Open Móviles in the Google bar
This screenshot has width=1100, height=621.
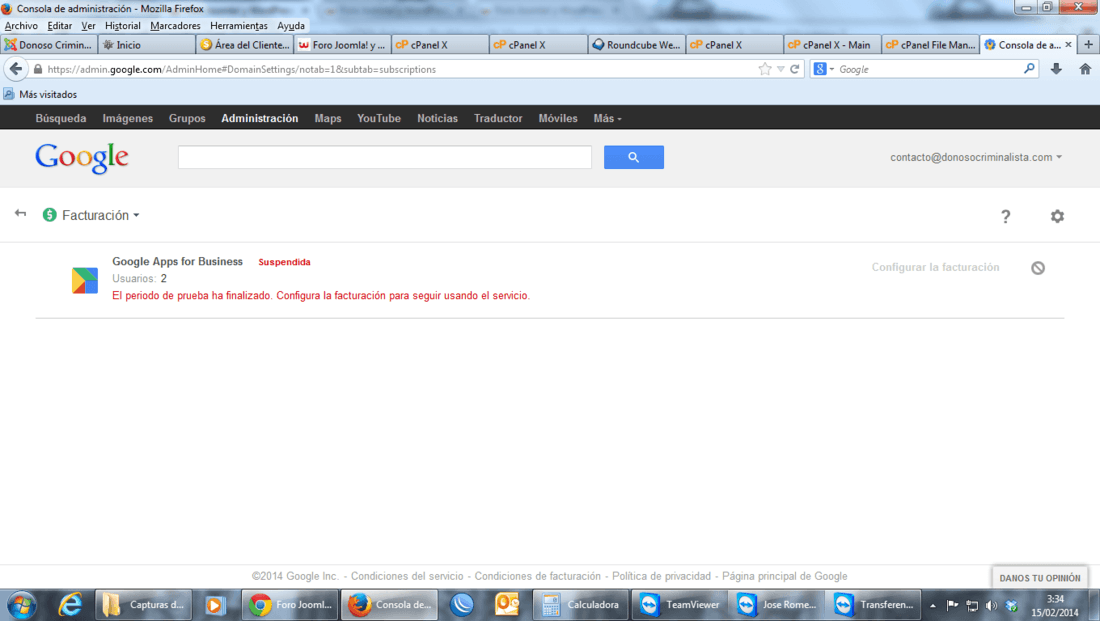click(558, 118)
